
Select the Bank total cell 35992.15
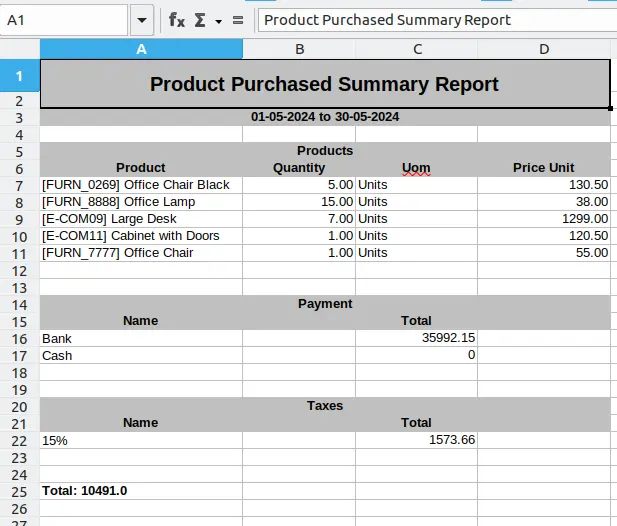[416, 338]
